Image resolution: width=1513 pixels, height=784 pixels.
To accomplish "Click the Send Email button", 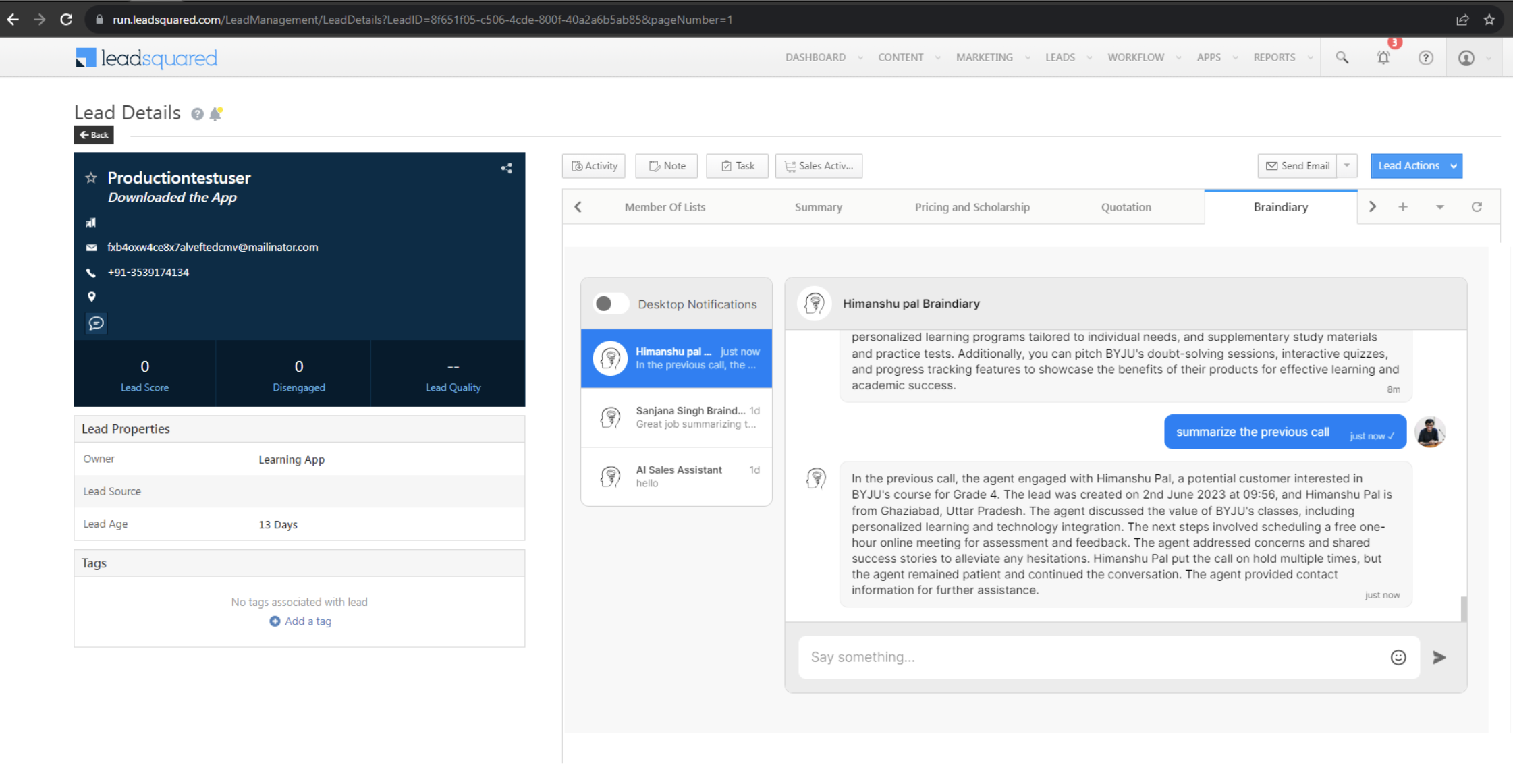I will 1297,166.
